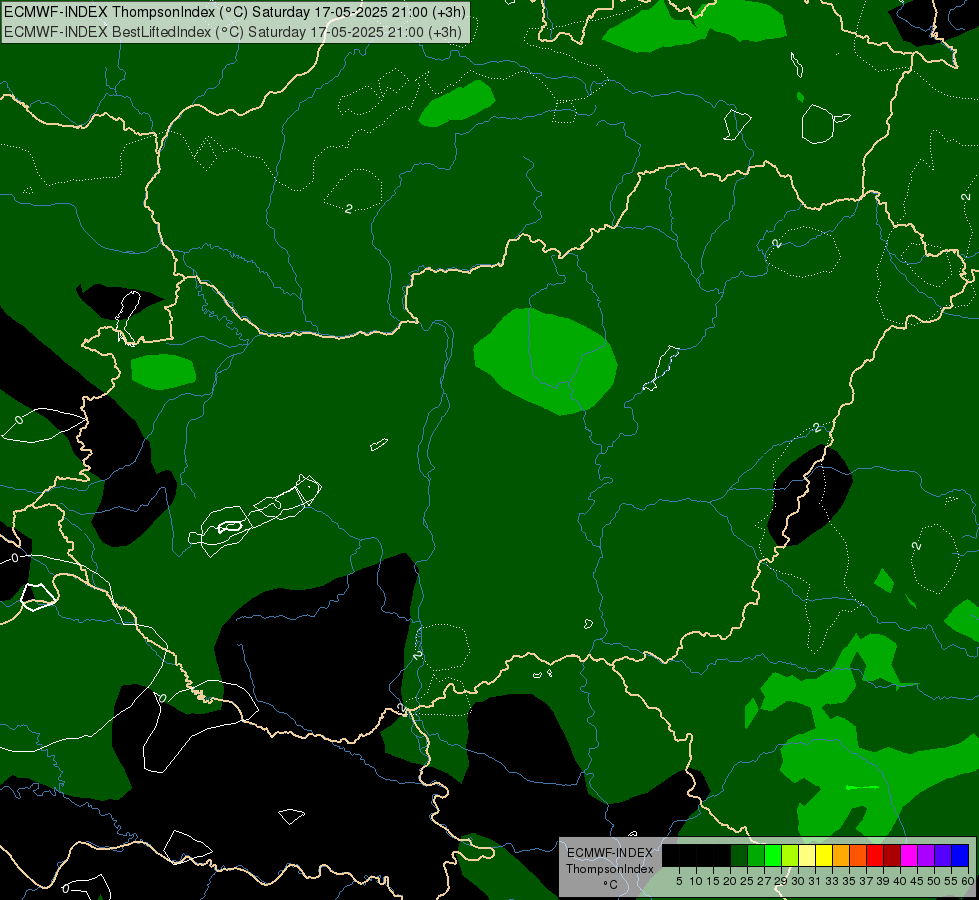This screenshot has height=900, width=979.
Task: Click the legend value label 40
Action: coord(900,881)
